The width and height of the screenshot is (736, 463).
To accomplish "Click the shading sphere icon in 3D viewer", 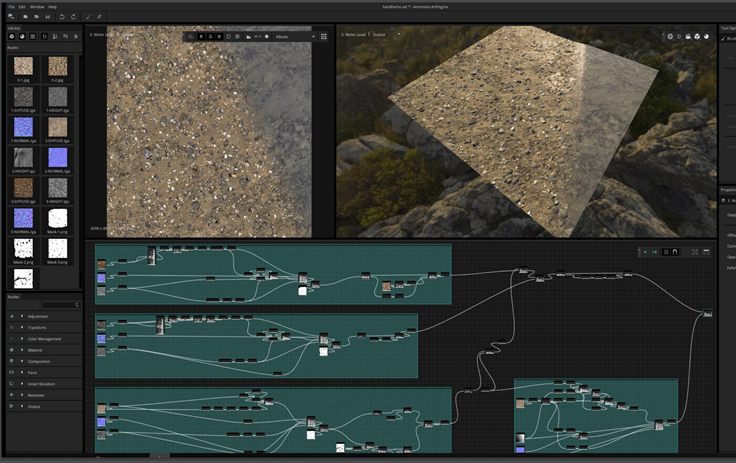I will pyautogui.click(x=706, y=37).
